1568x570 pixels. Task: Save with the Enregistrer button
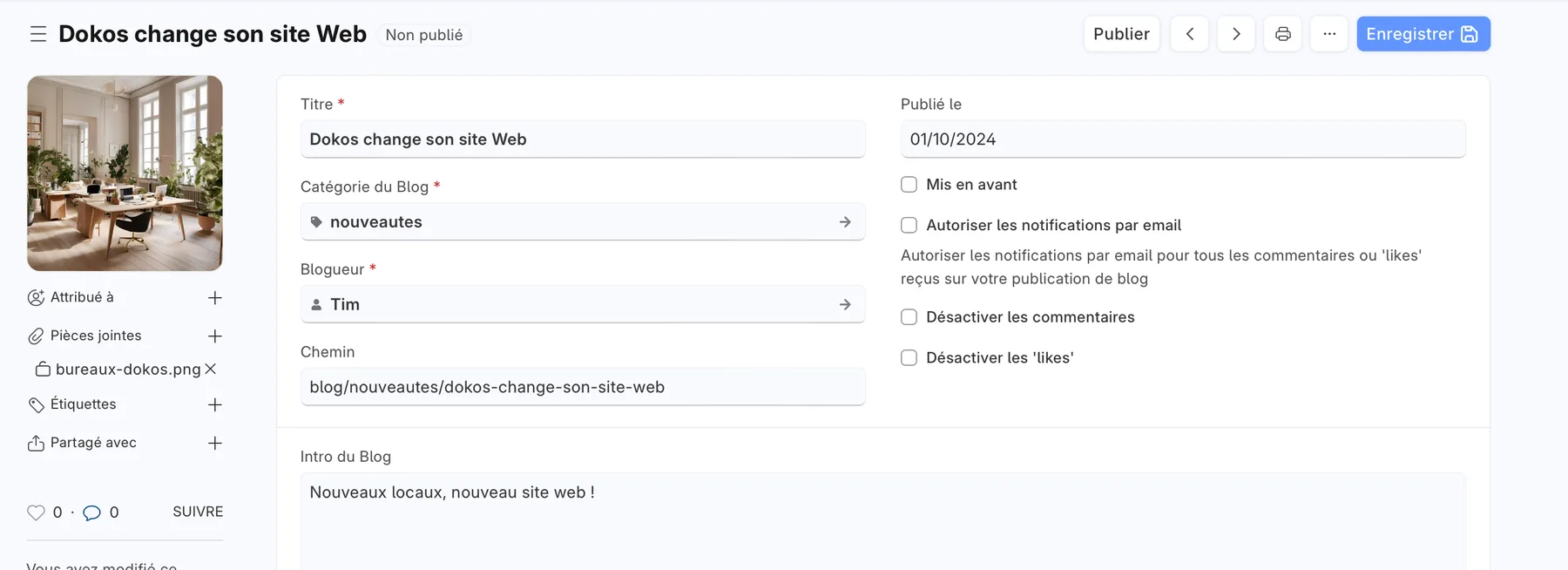point(1423,34)
